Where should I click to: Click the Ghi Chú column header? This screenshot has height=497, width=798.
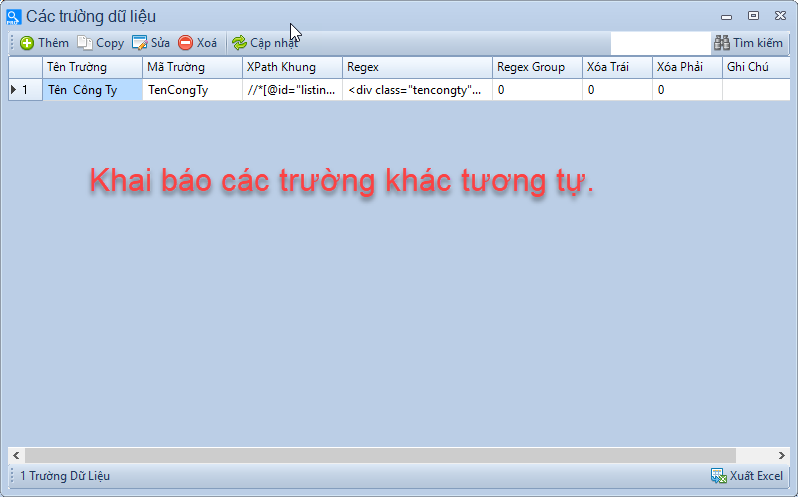pyautogui.click(x=756, y=67)
